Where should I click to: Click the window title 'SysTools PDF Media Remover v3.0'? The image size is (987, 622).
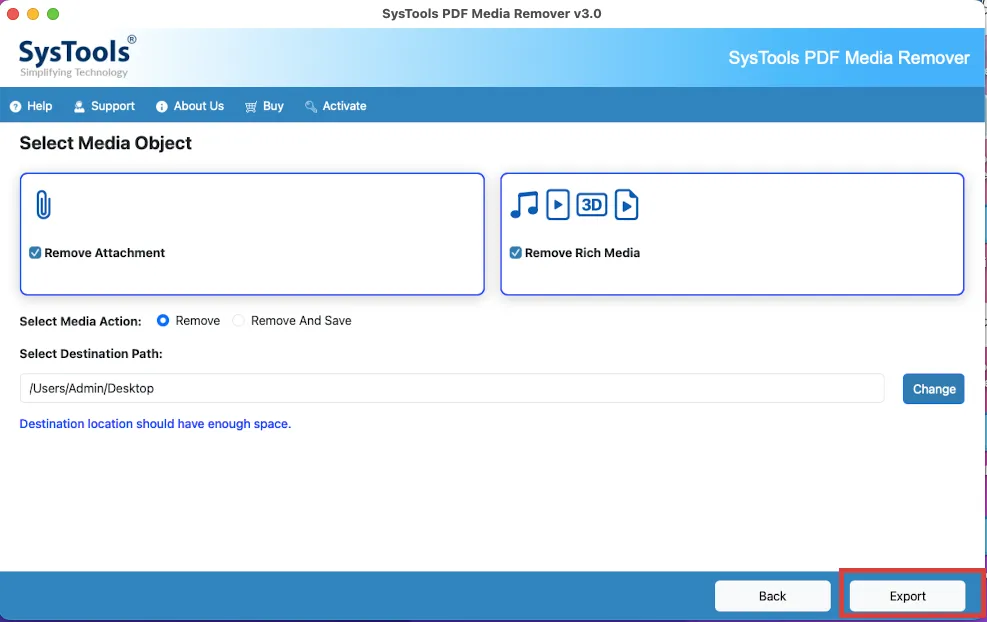(492, 13)
